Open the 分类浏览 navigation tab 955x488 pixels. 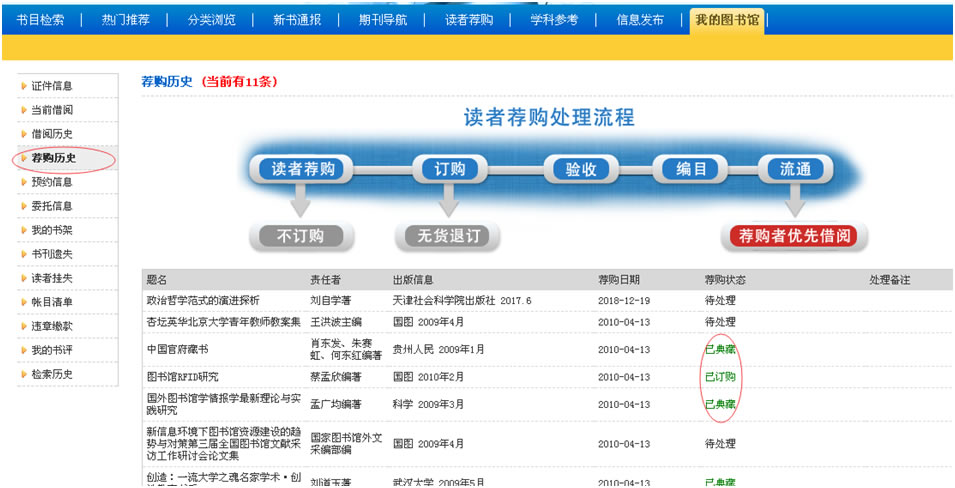pos(211,20)
